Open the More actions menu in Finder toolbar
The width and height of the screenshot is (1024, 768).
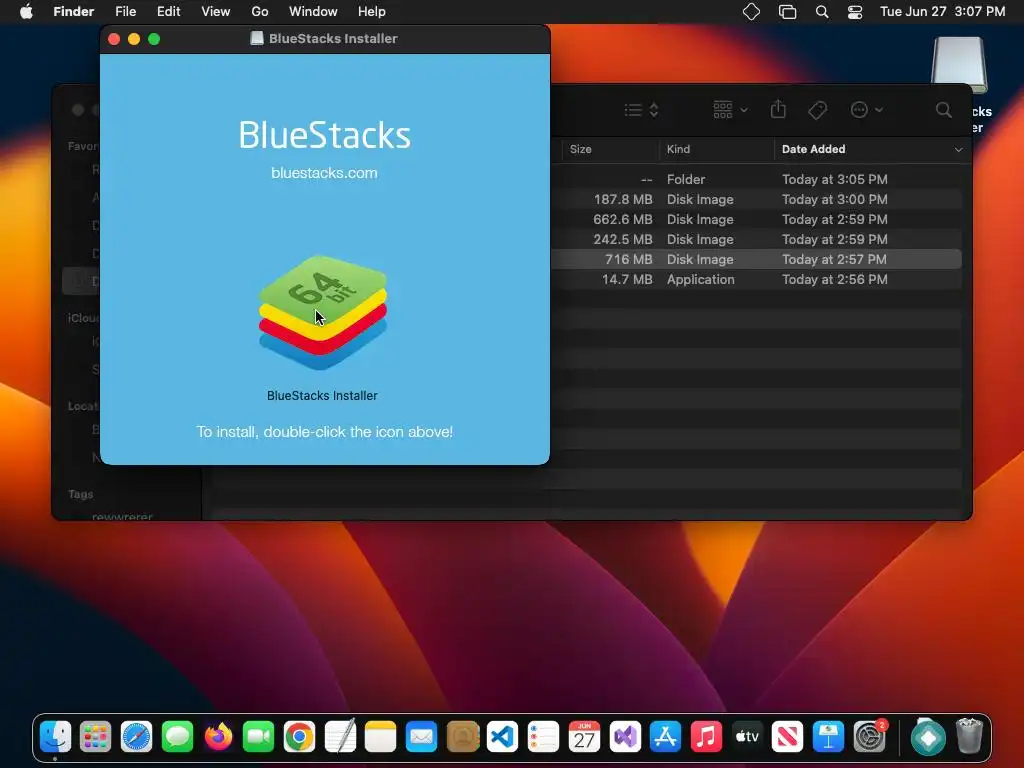coord(867,110)
